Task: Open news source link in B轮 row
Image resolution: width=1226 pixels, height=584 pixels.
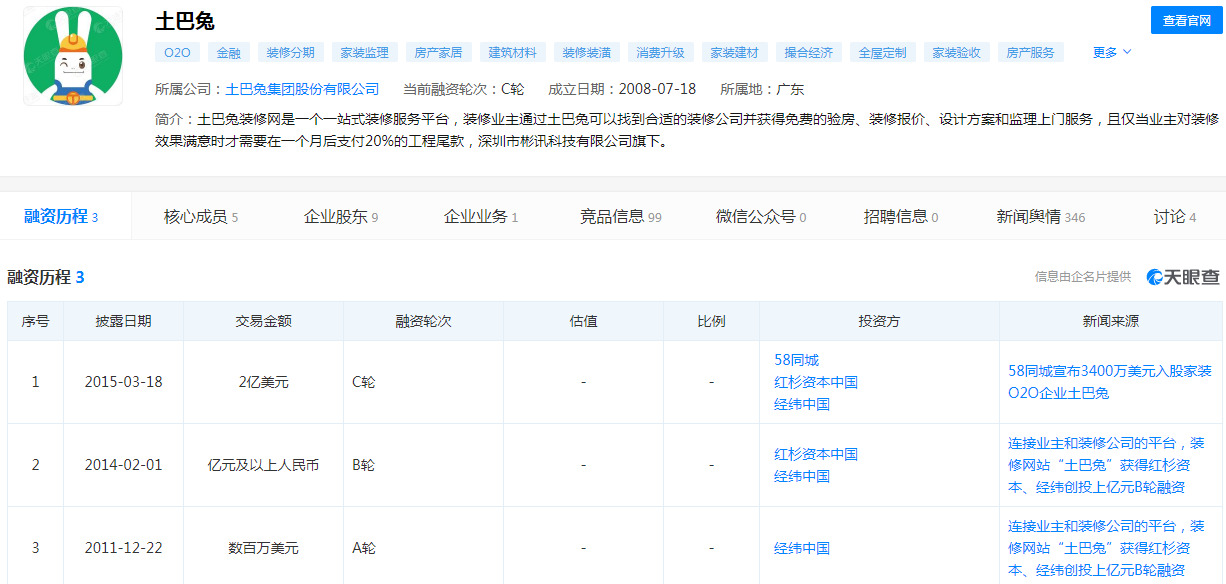Action: coord(1106,465)
